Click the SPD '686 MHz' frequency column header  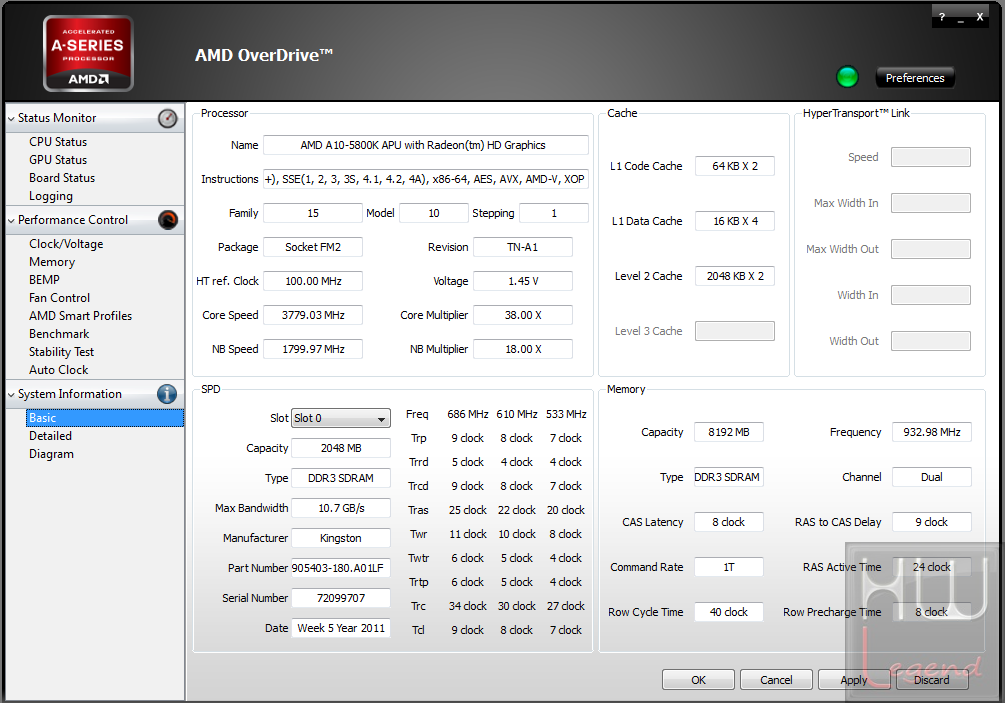(468, 414)
